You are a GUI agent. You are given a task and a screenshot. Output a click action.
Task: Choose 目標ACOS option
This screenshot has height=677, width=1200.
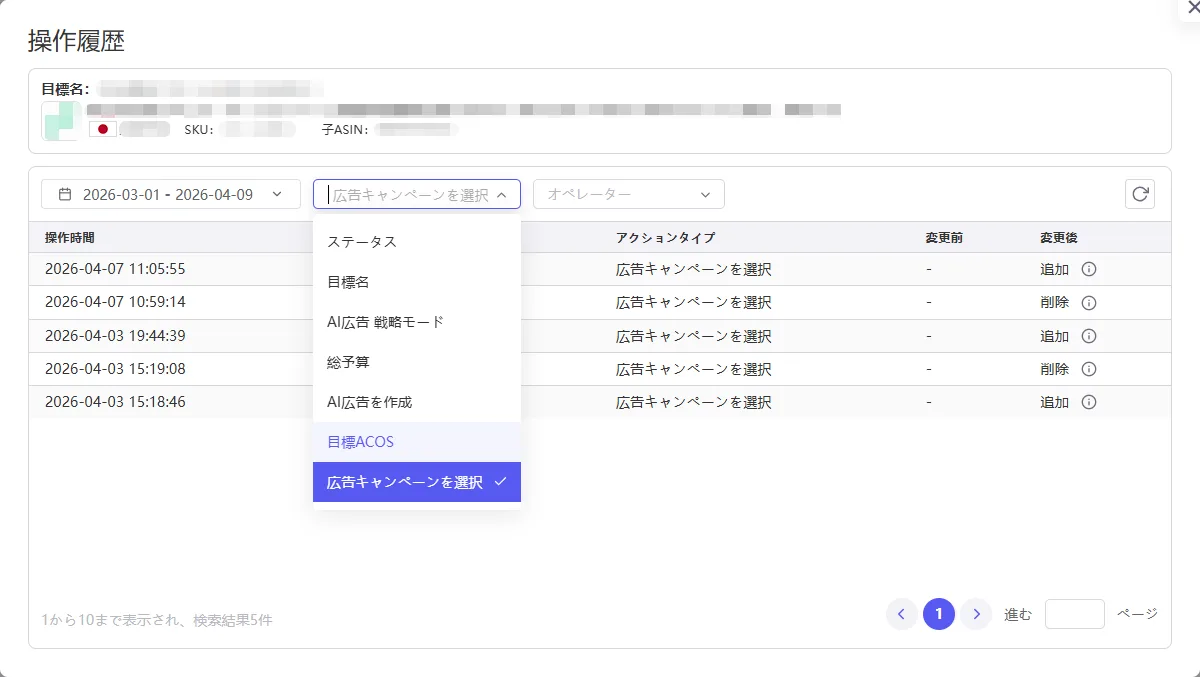[x=417, y=442]
